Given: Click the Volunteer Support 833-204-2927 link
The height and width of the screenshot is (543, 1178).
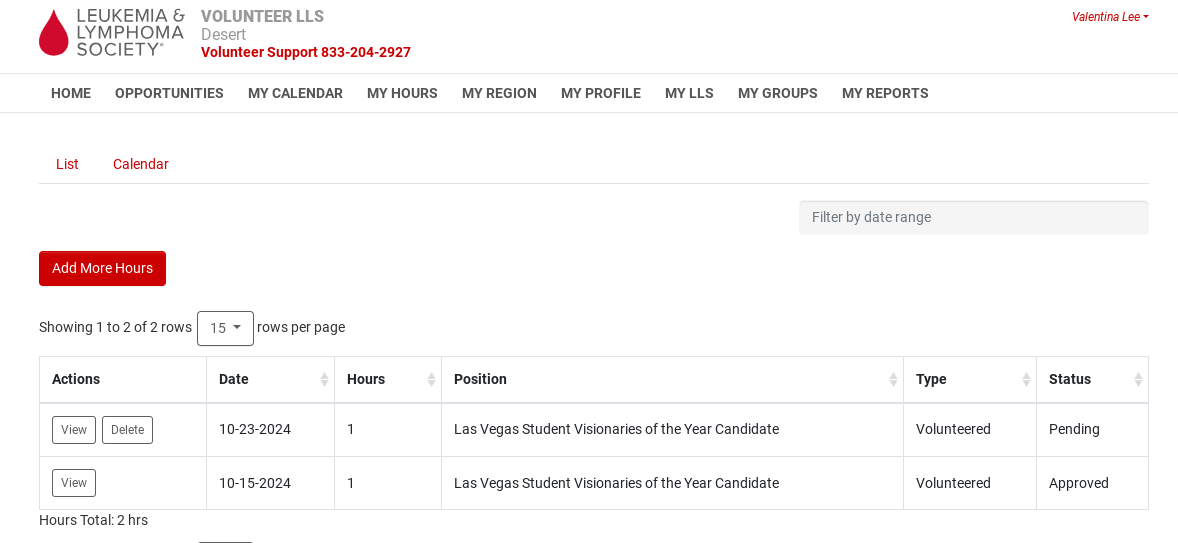Looking at the screenshot, I should point(306,52).
